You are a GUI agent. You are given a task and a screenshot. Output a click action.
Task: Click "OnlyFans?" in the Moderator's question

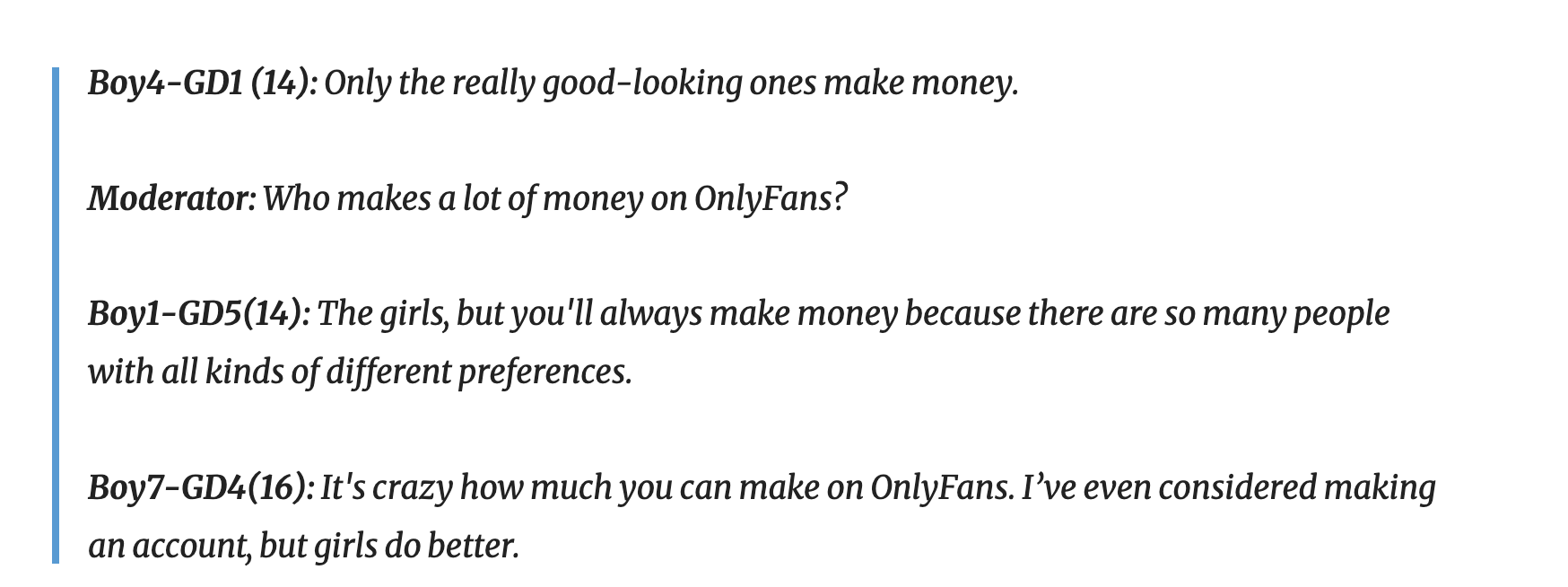[770, 198]
